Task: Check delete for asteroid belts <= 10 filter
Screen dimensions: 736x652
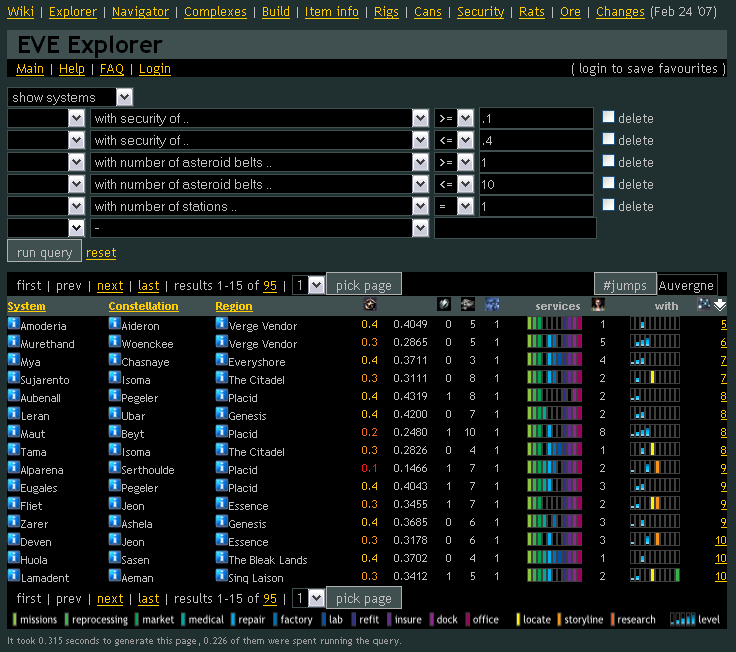Action: point(608,183)
